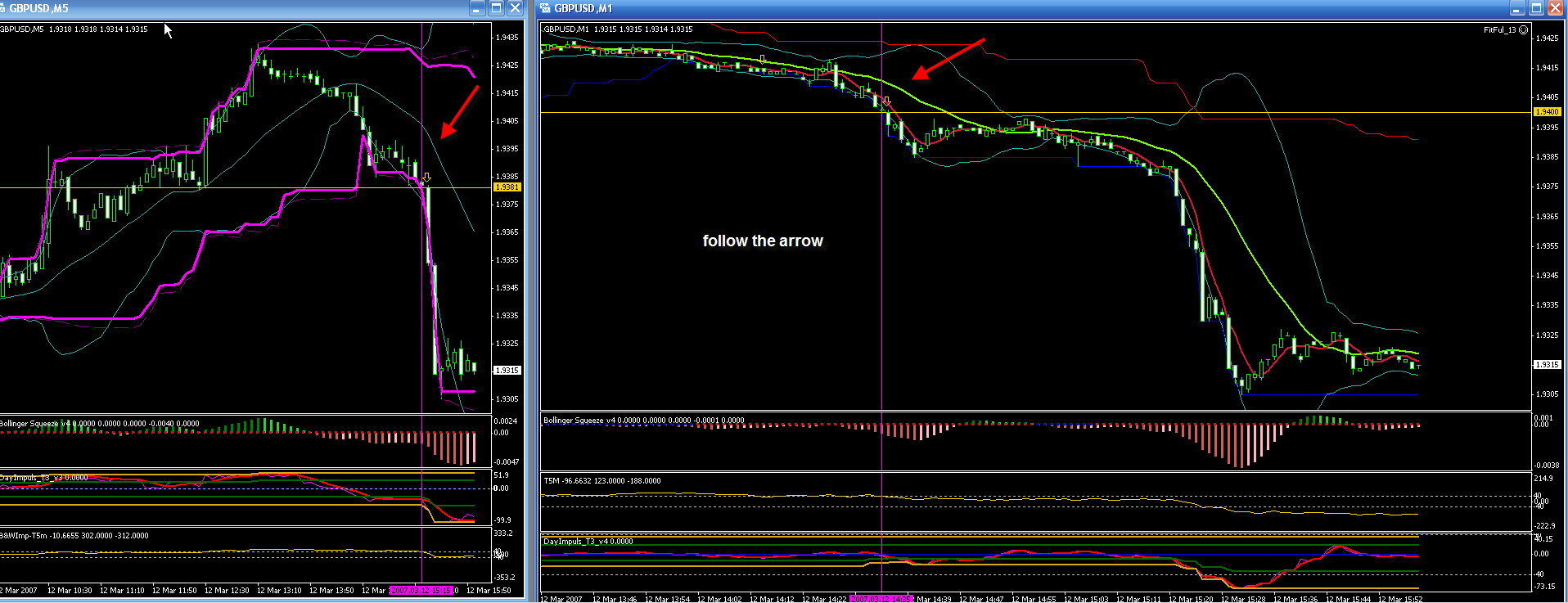Minimize the GBPUSD,M1 chart window
Viewport: 1568px width, 603px height.
click(x=1517, y=8)
